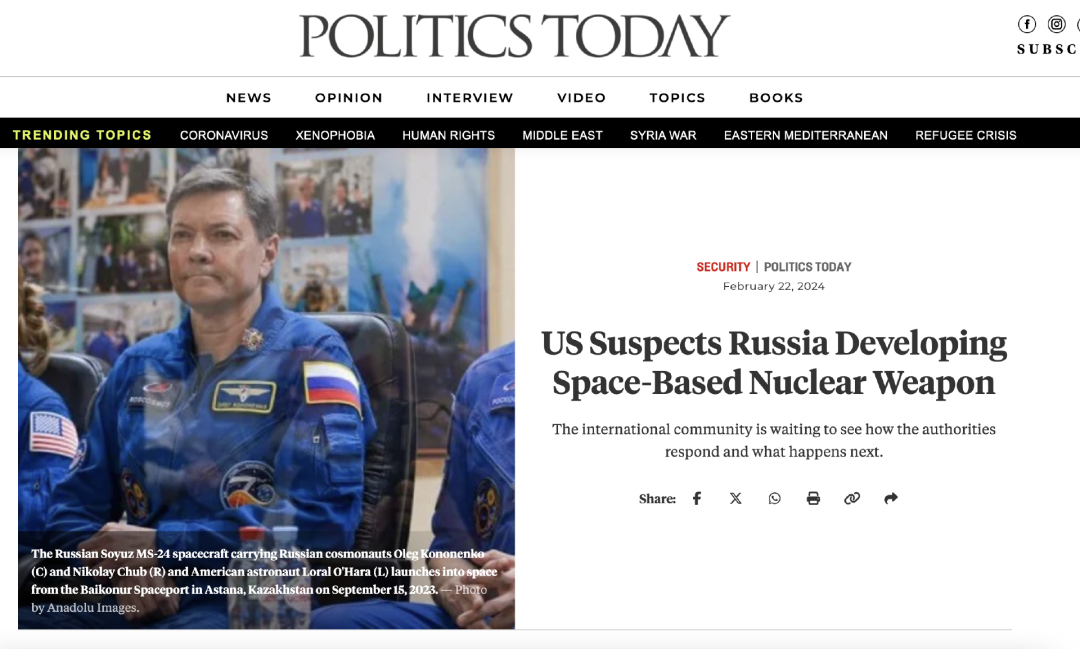Image resolution: width=1080 pixels, height=649 pixels.
Task: Open the Video section
Action: (581, 98)
